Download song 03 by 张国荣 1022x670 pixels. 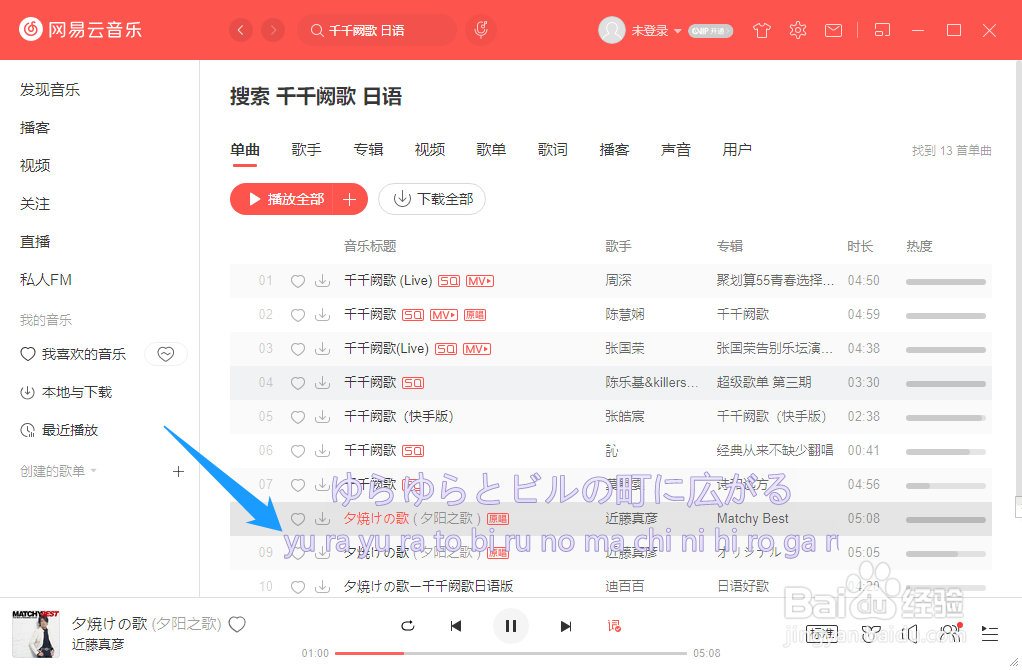click(x=323, y=349)
